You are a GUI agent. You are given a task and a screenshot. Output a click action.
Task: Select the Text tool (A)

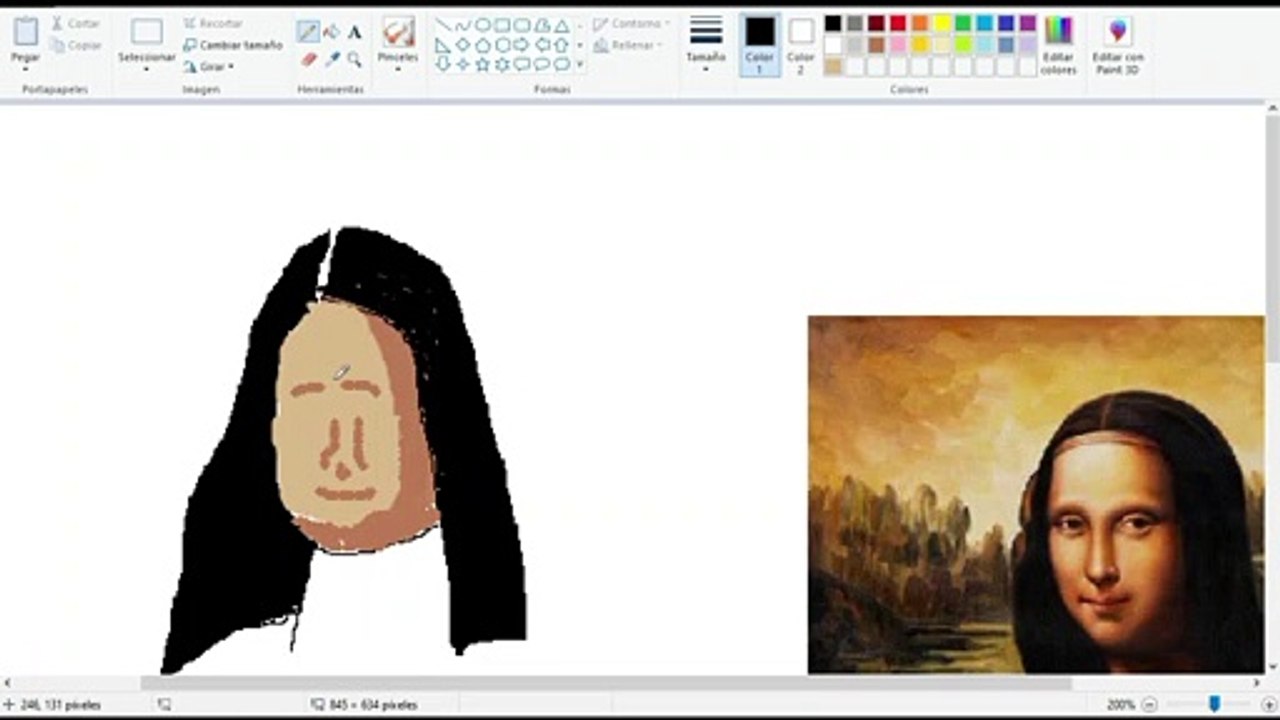pos(354,32)
